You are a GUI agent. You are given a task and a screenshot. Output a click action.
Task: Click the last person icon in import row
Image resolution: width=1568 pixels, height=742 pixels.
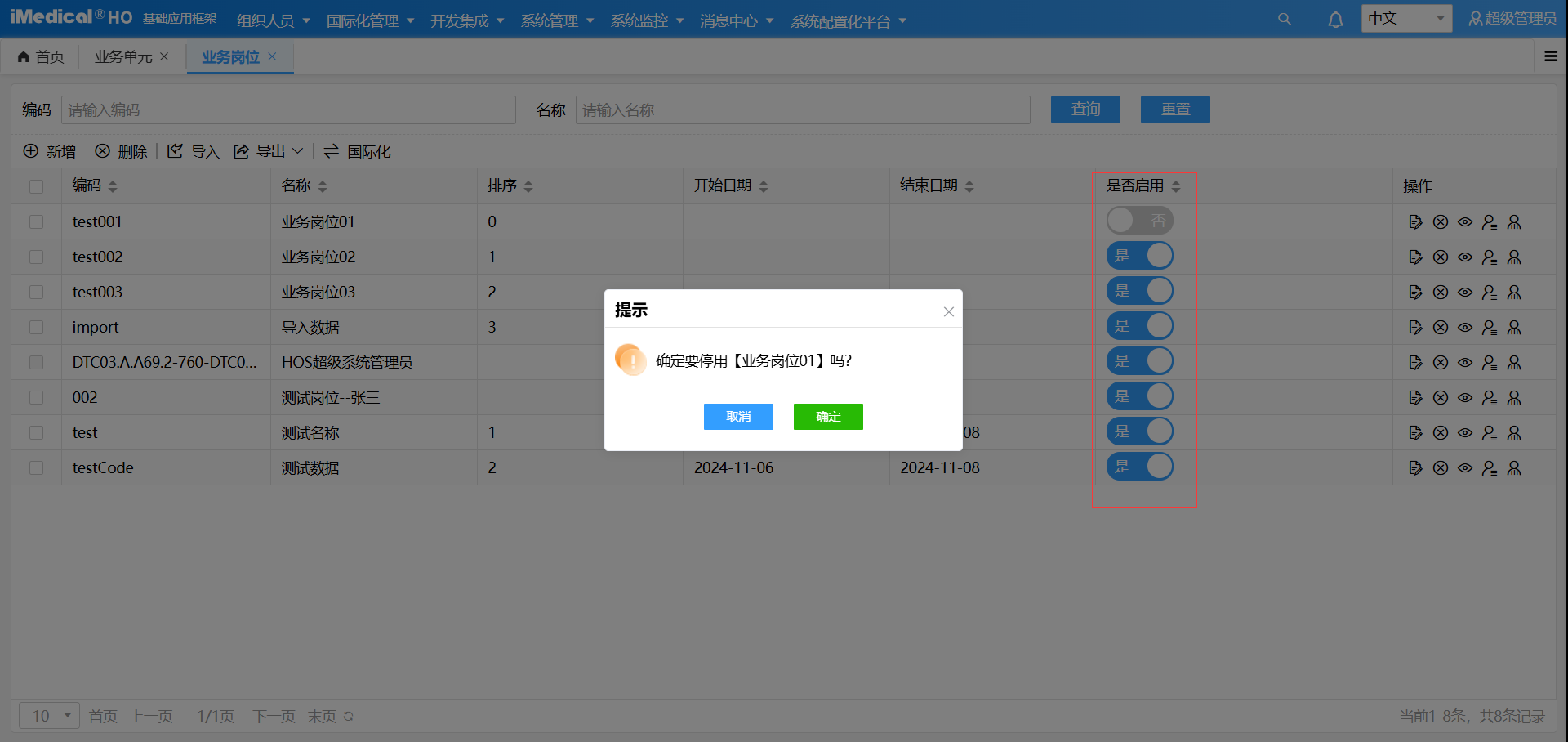[x=1514, y=327]
